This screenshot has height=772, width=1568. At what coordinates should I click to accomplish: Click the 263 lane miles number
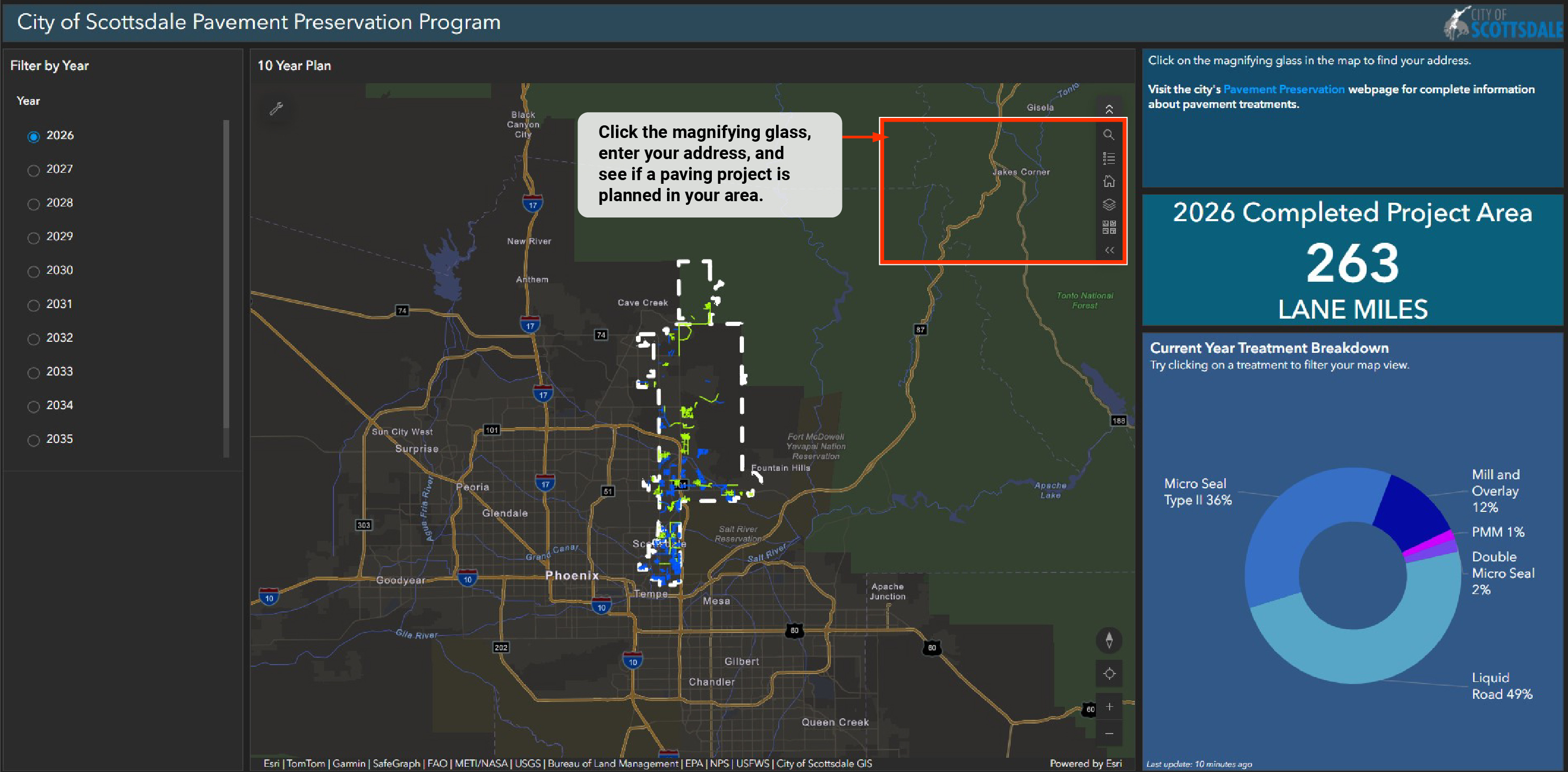pos(1353,263)
